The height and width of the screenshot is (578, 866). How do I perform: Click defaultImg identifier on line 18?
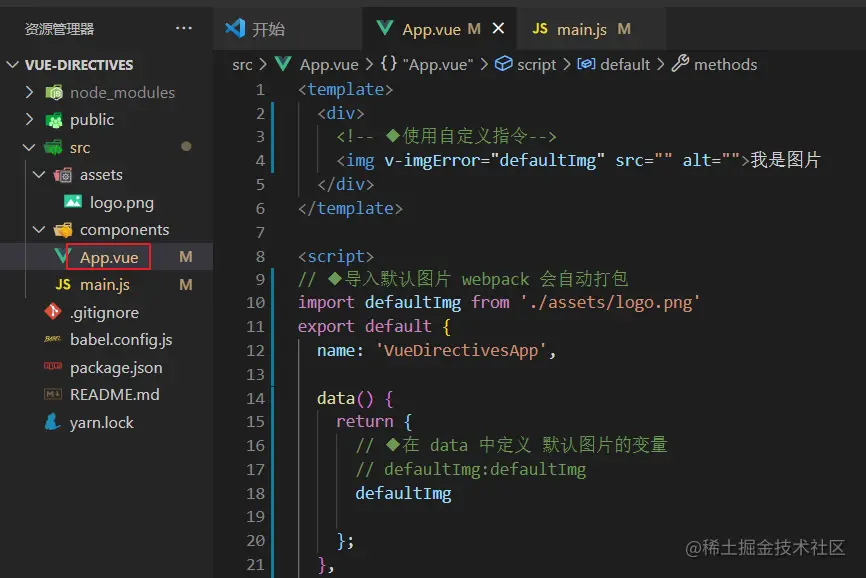[x=403, y=493]
